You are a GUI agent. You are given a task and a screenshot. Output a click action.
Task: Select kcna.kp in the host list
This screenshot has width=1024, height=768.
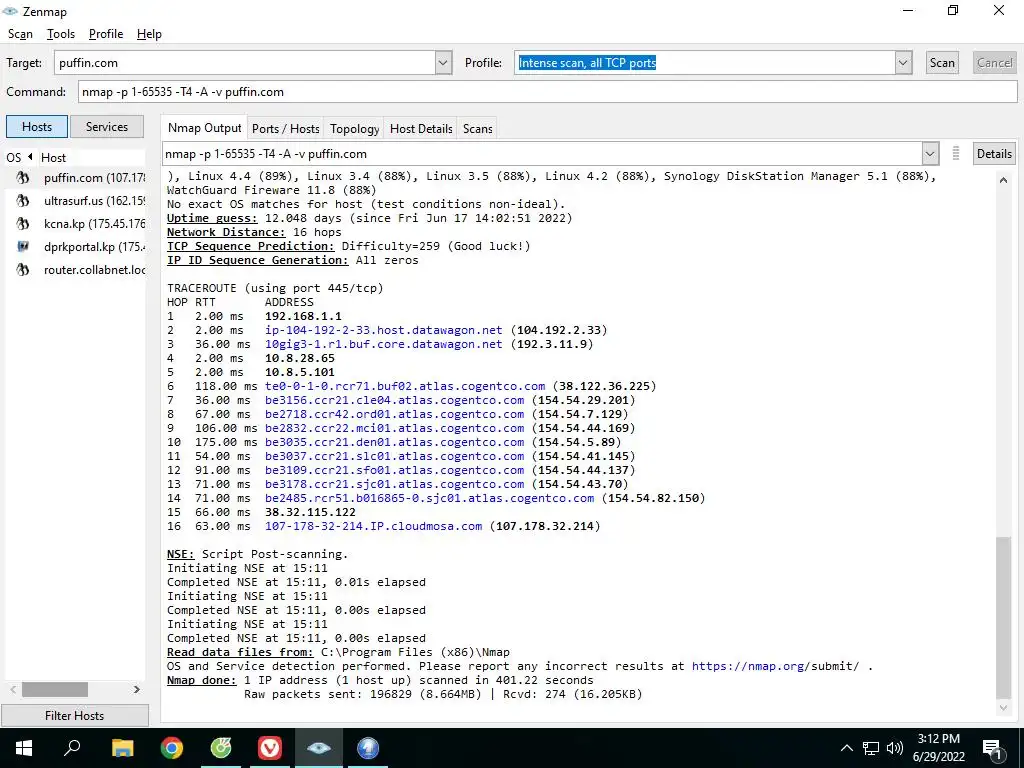click(76, 223)
